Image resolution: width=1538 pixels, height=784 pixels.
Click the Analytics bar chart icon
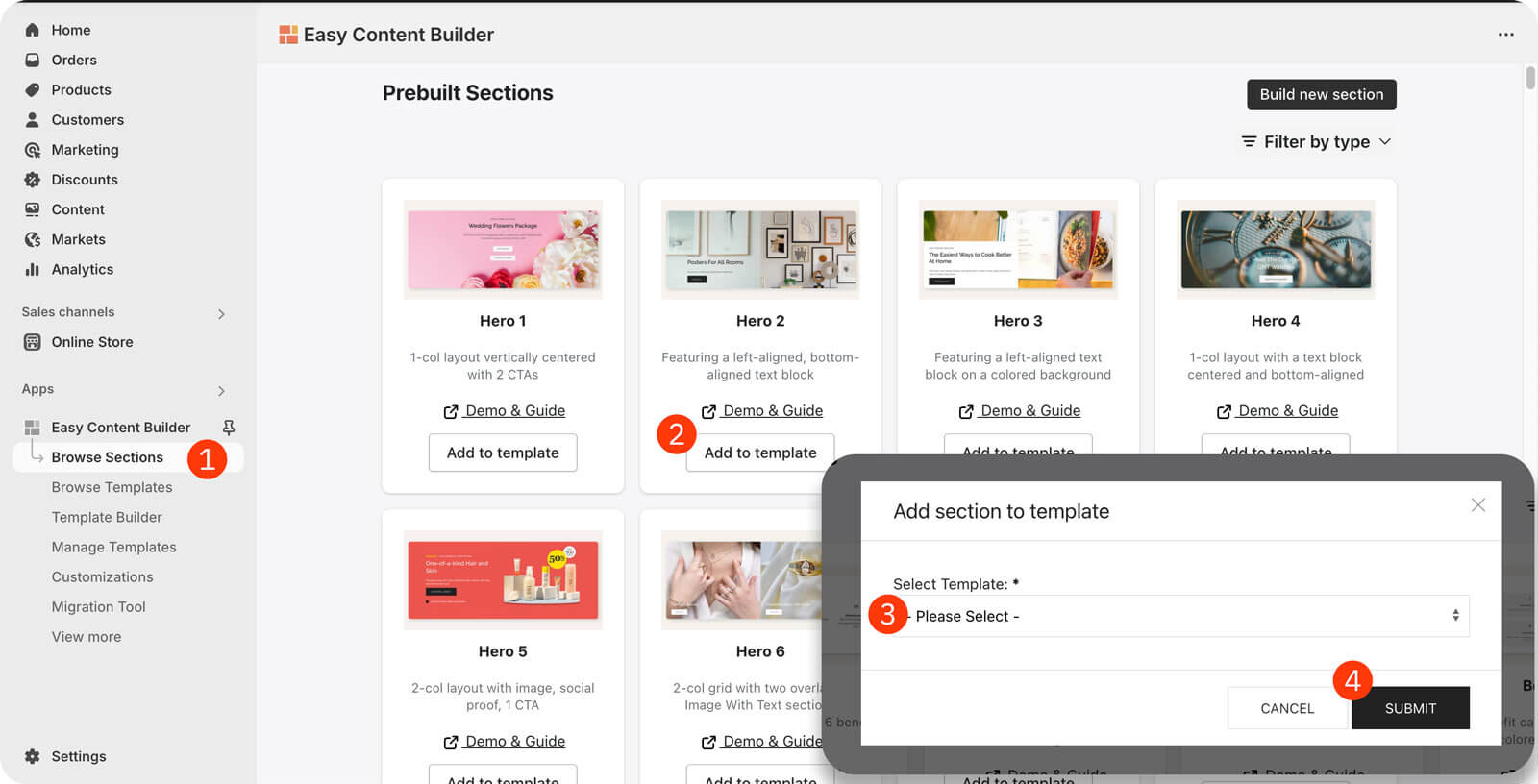point(32,269)
